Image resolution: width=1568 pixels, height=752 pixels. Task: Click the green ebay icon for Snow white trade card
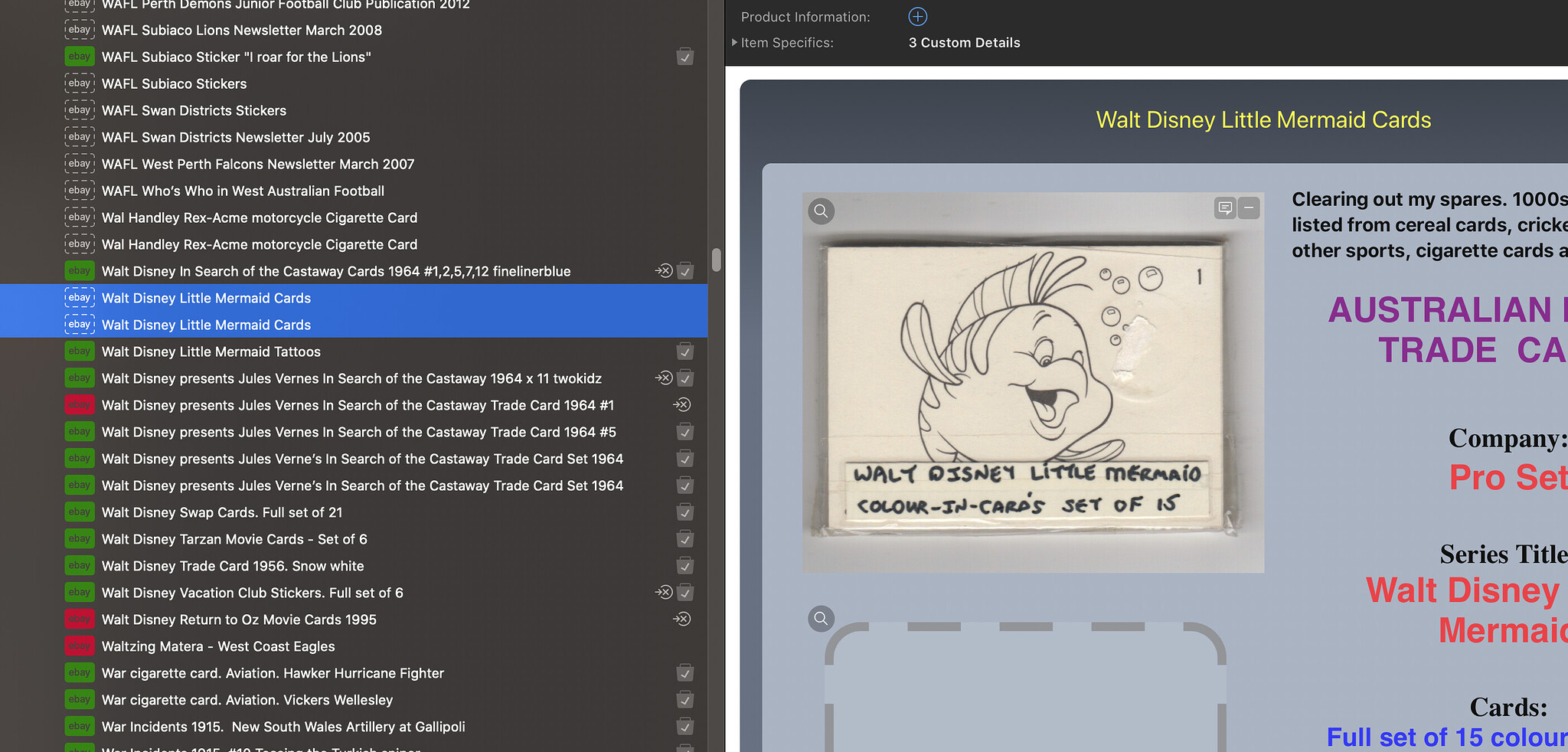click(79, 566)
